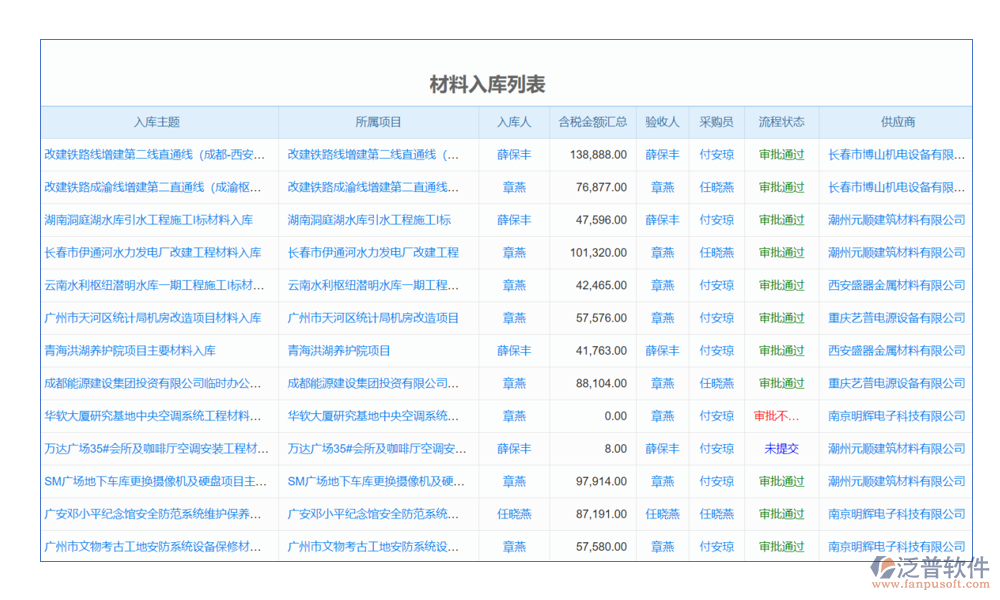Sort by 流程状态 column header
Screen dimensions: 1000x600
click(x=781, y=122)
